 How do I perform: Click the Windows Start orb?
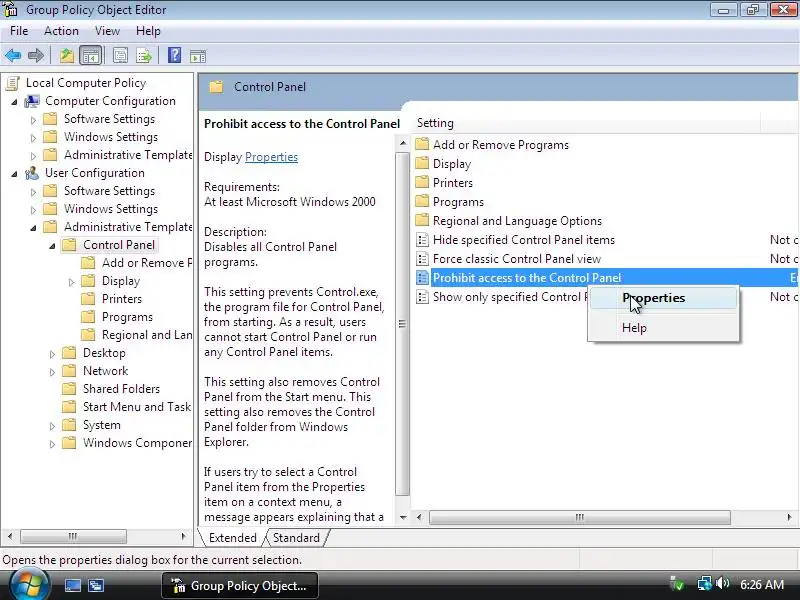coord(28,585)
